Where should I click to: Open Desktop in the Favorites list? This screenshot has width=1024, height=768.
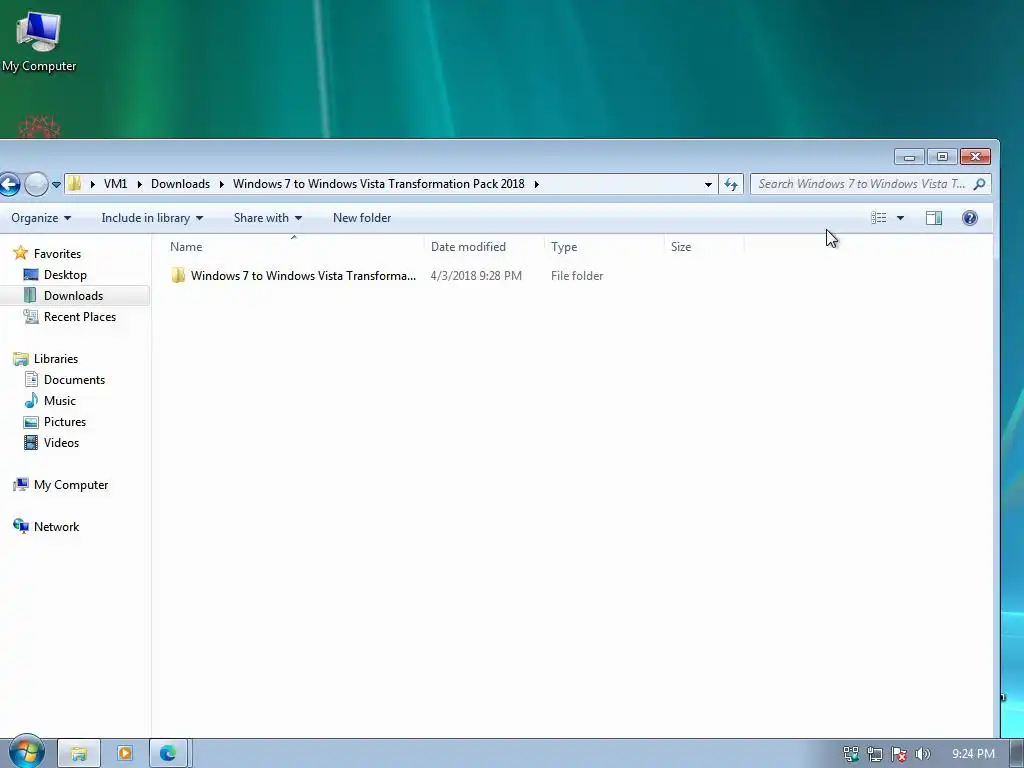click(x=65, y=275)
